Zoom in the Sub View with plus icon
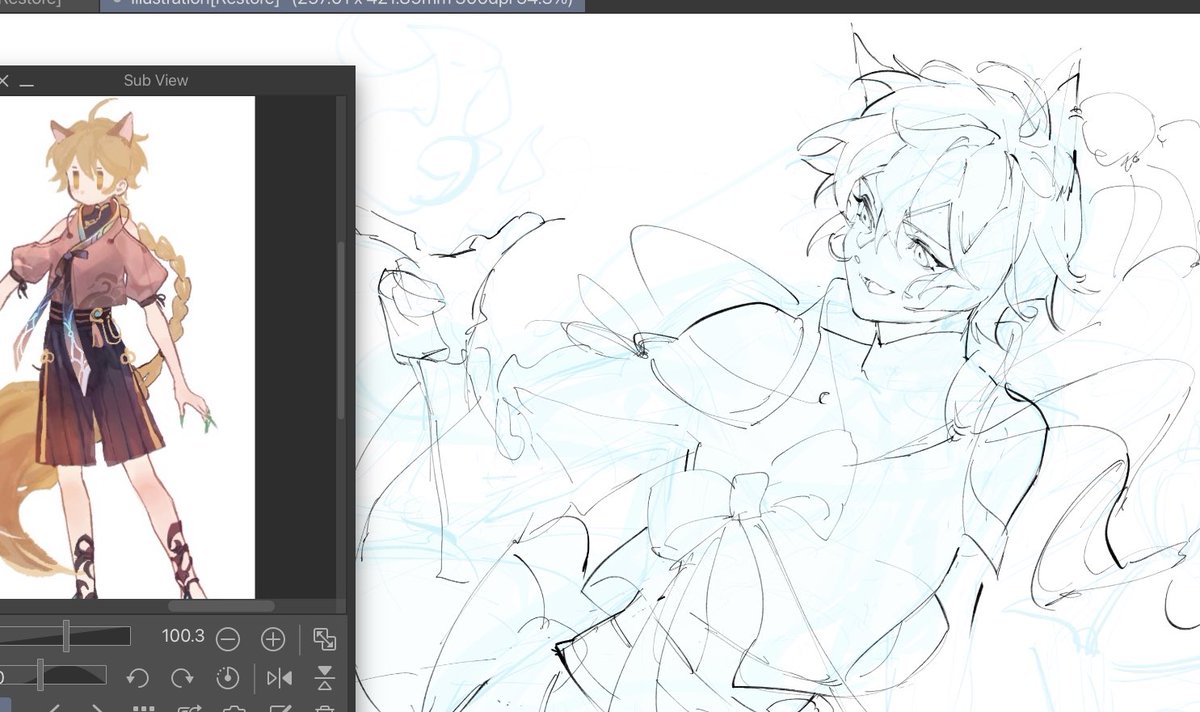This screenshot has height=712, width=1200. click(272, 638)
